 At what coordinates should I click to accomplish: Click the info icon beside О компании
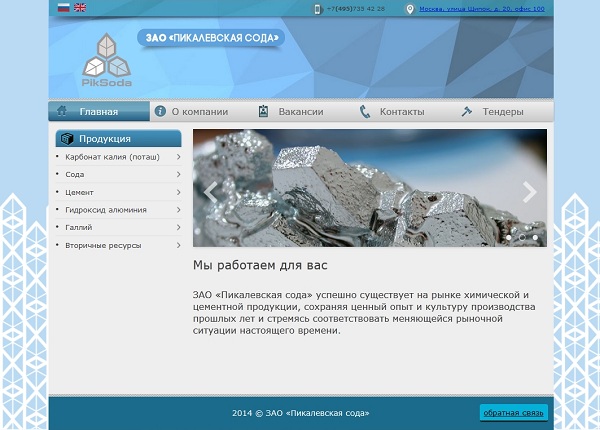tap(160, 111)
